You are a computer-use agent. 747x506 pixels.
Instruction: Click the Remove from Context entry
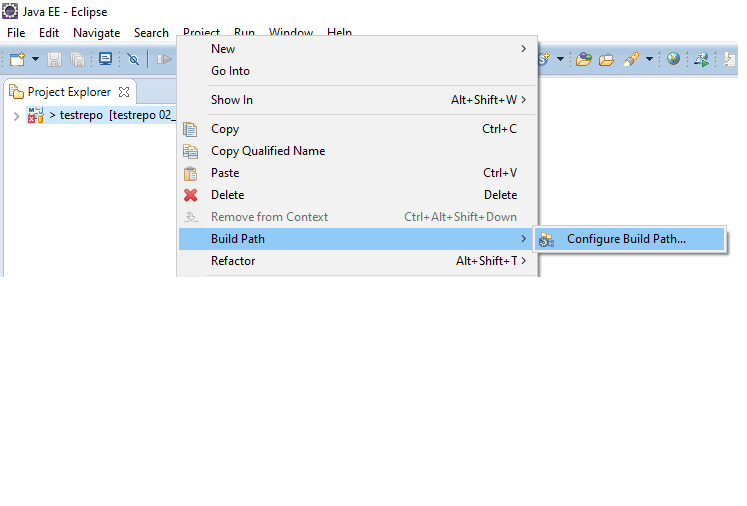[358, 217]
